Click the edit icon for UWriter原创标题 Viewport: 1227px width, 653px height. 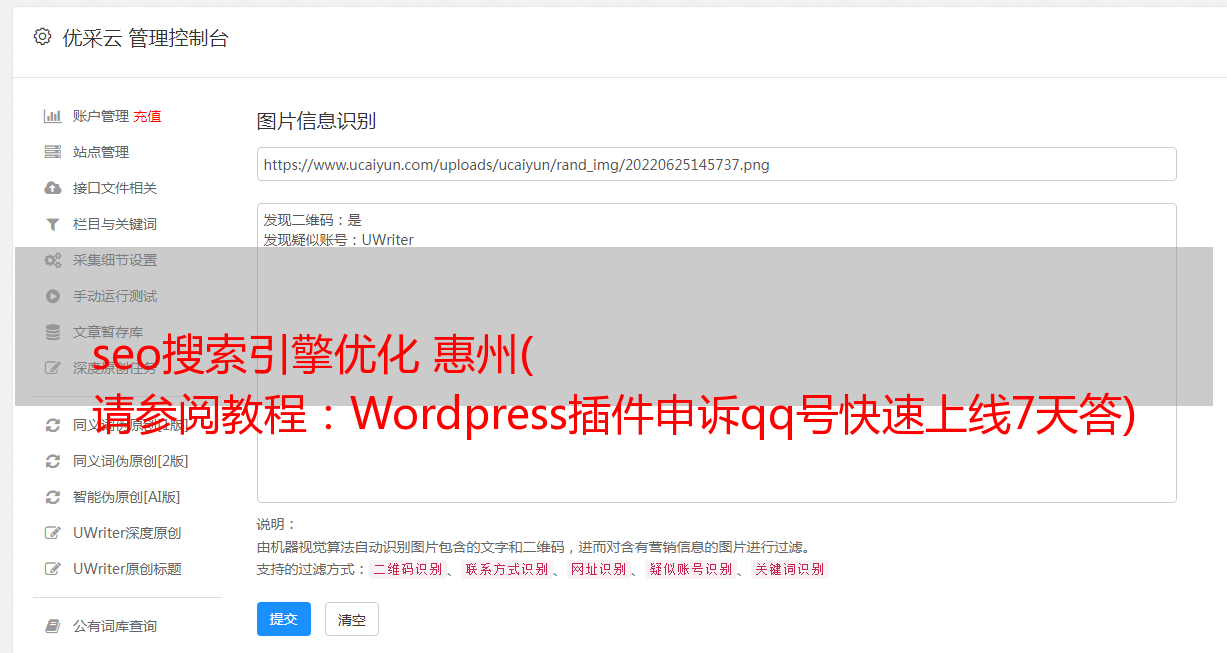click(x=53, y=569)
